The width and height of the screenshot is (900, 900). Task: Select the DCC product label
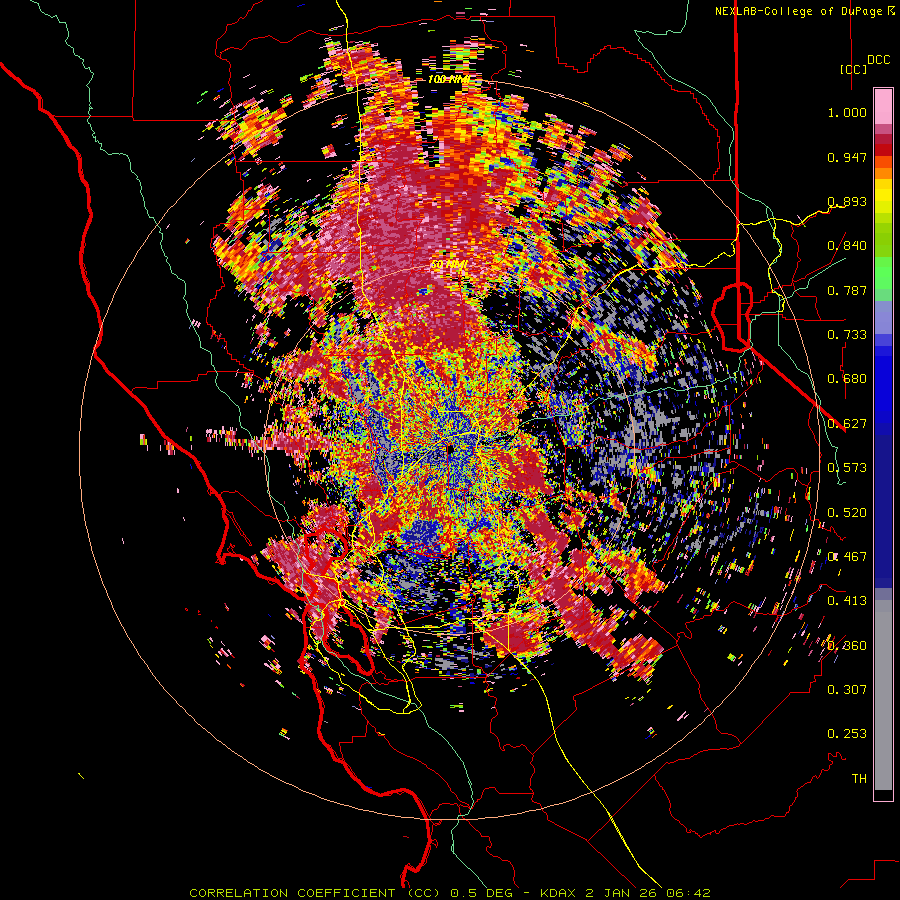coord(878,60)
